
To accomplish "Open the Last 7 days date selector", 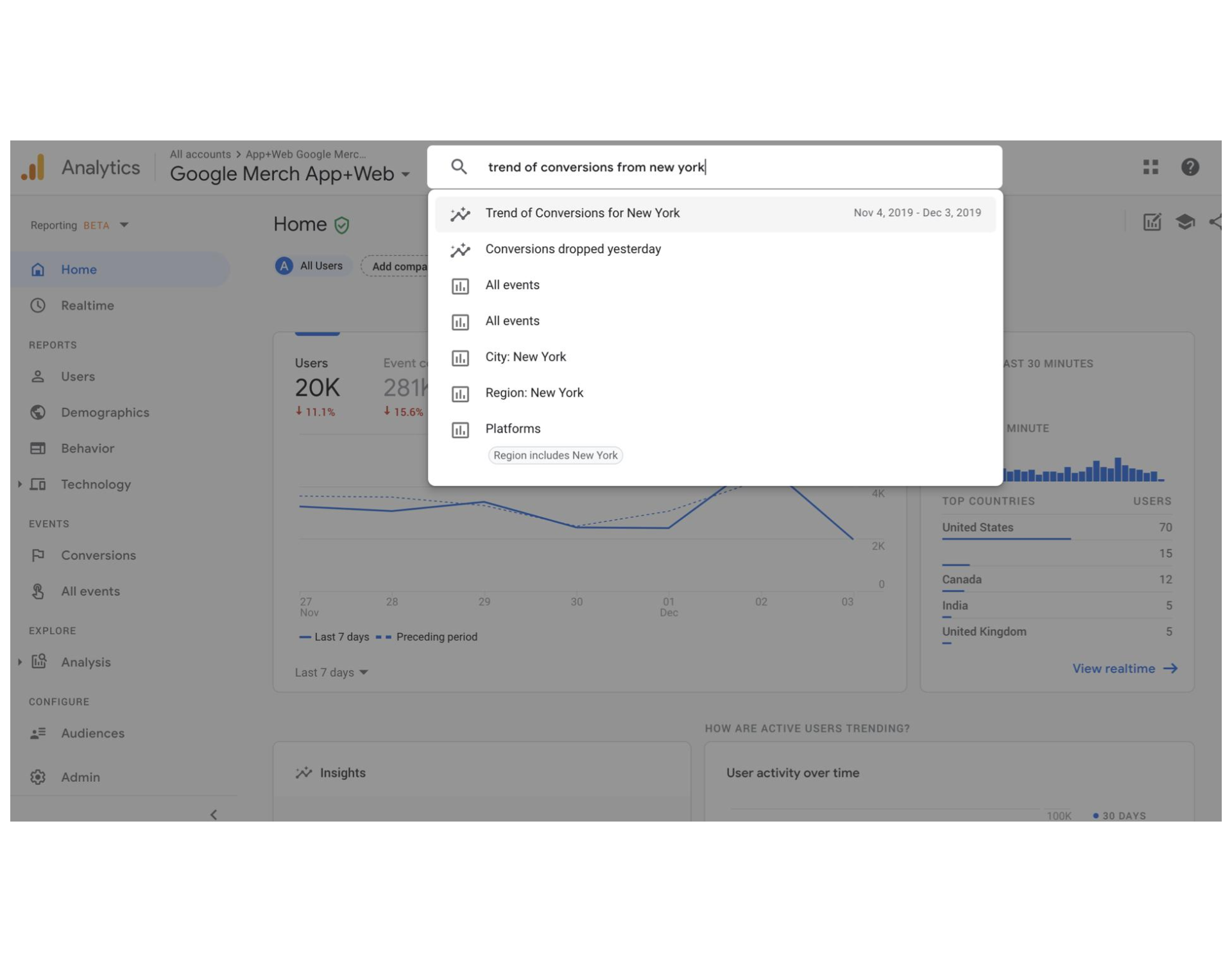I will (x=331, y=672).
